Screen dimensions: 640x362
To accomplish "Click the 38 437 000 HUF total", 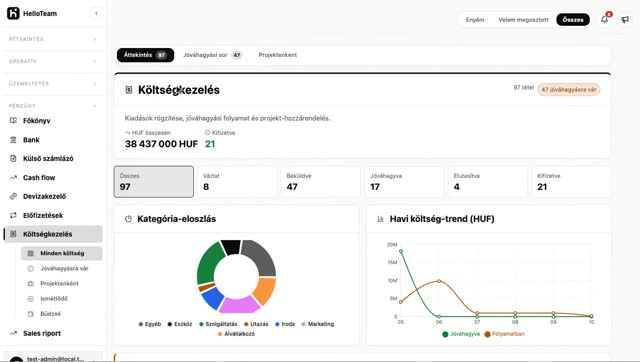I will click(x=161, y=144).
